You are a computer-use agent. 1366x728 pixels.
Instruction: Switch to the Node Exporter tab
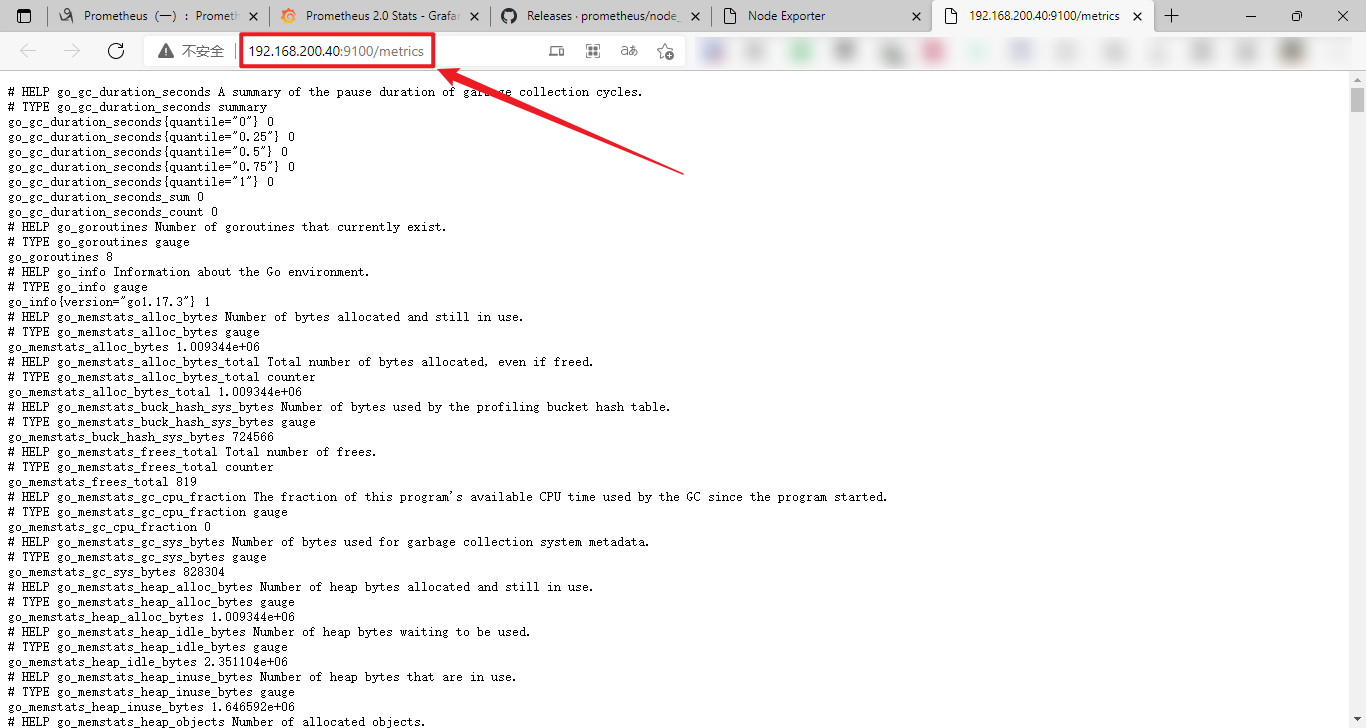click(822, 16)
